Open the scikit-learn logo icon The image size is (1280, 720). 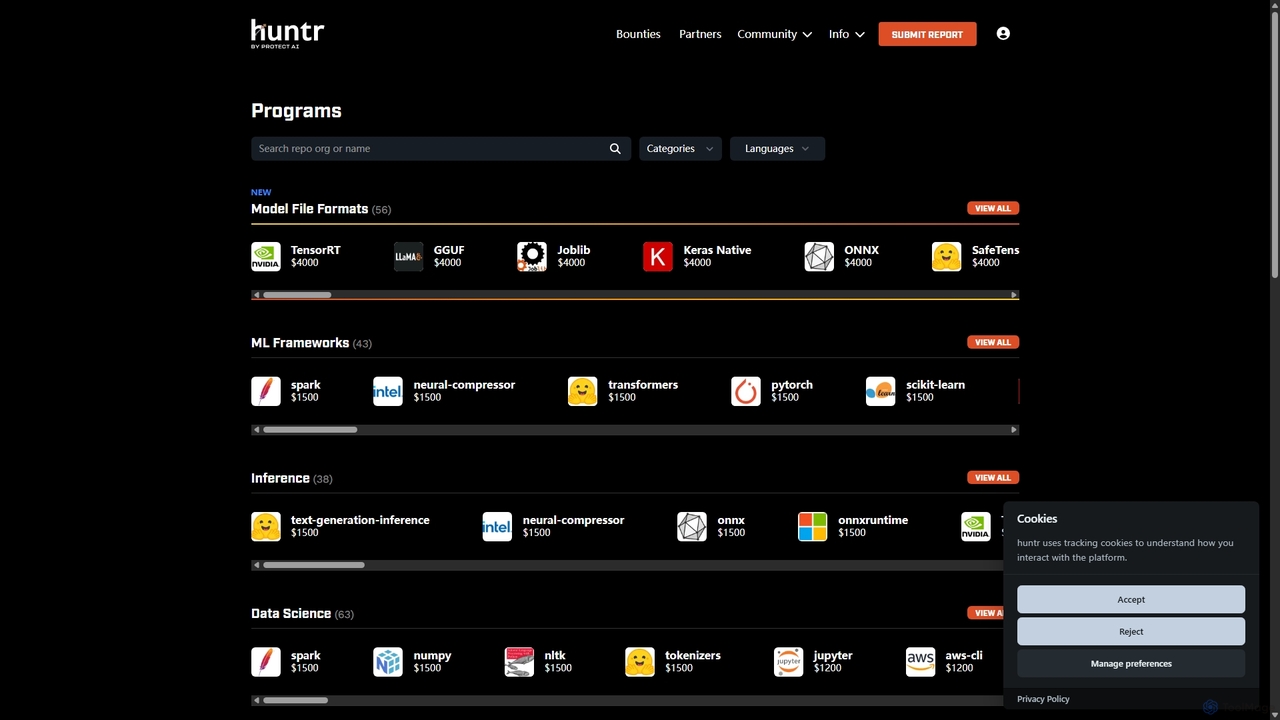click(x=880, y=391)
